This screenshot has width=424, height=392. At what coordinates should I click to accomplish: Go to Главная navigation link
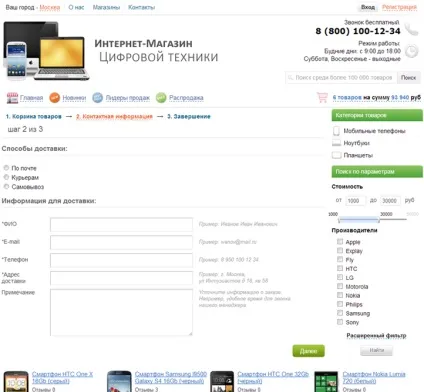32,98
